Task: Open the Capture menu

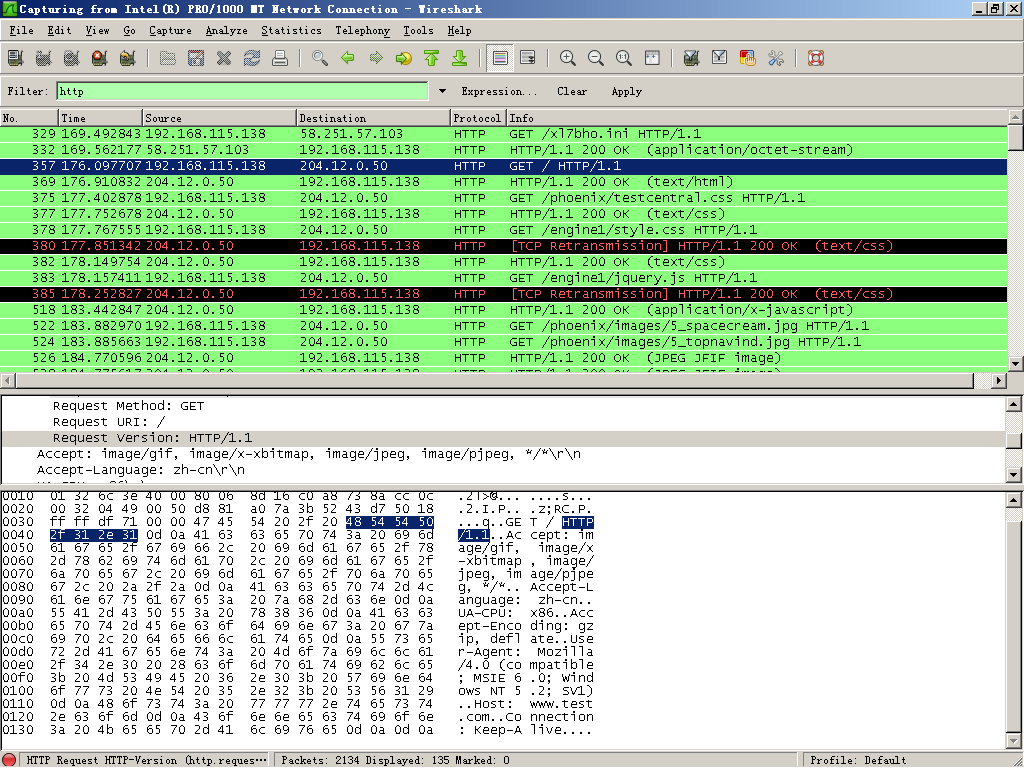Action: (x=170, y=31)
